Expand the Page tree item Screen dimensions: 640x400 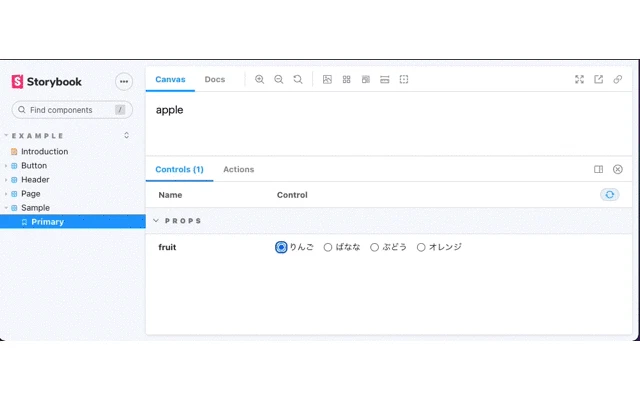6,194
